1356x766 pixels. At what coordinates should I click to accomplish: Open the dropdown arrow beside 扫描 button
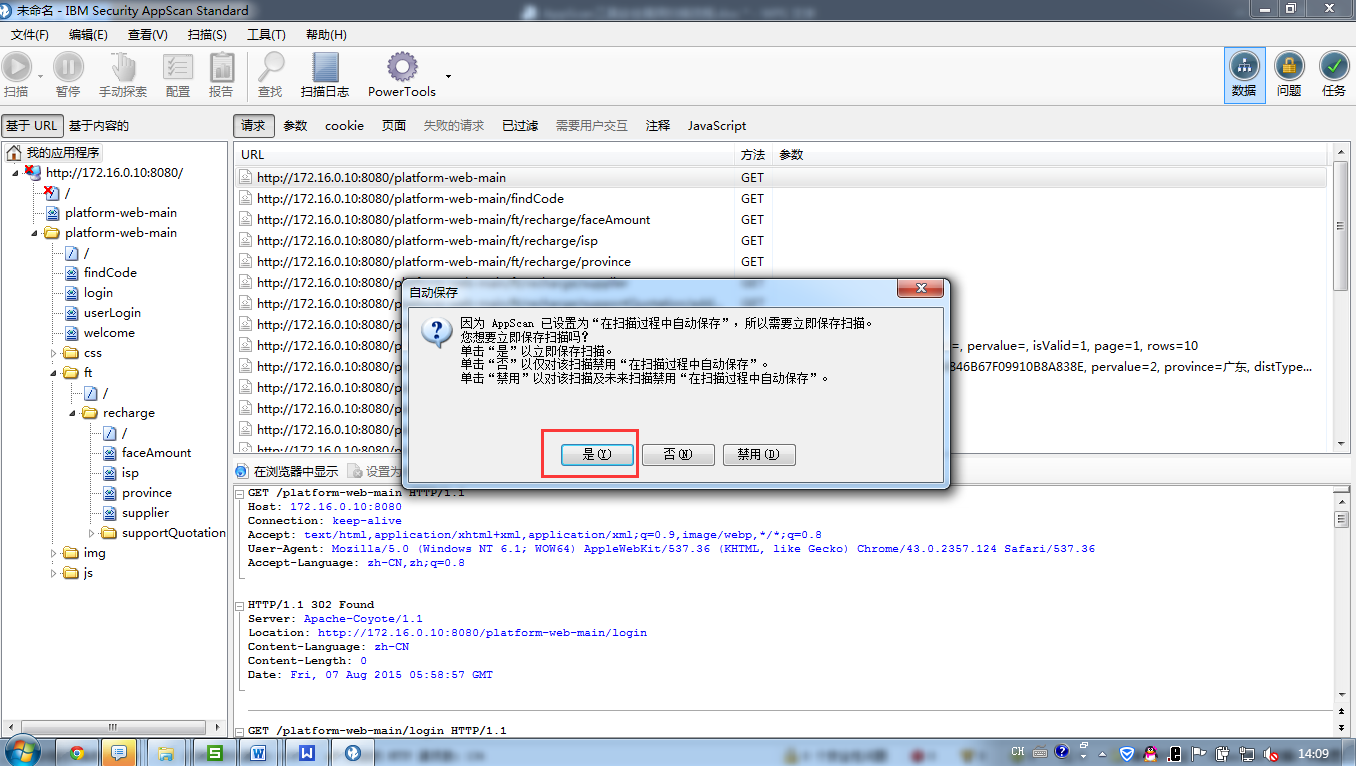click(x=40, y=76)
